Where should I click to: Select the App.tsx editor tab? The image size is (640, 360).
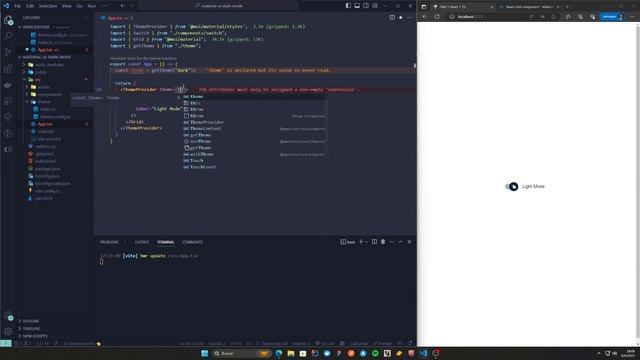[117, 18]
